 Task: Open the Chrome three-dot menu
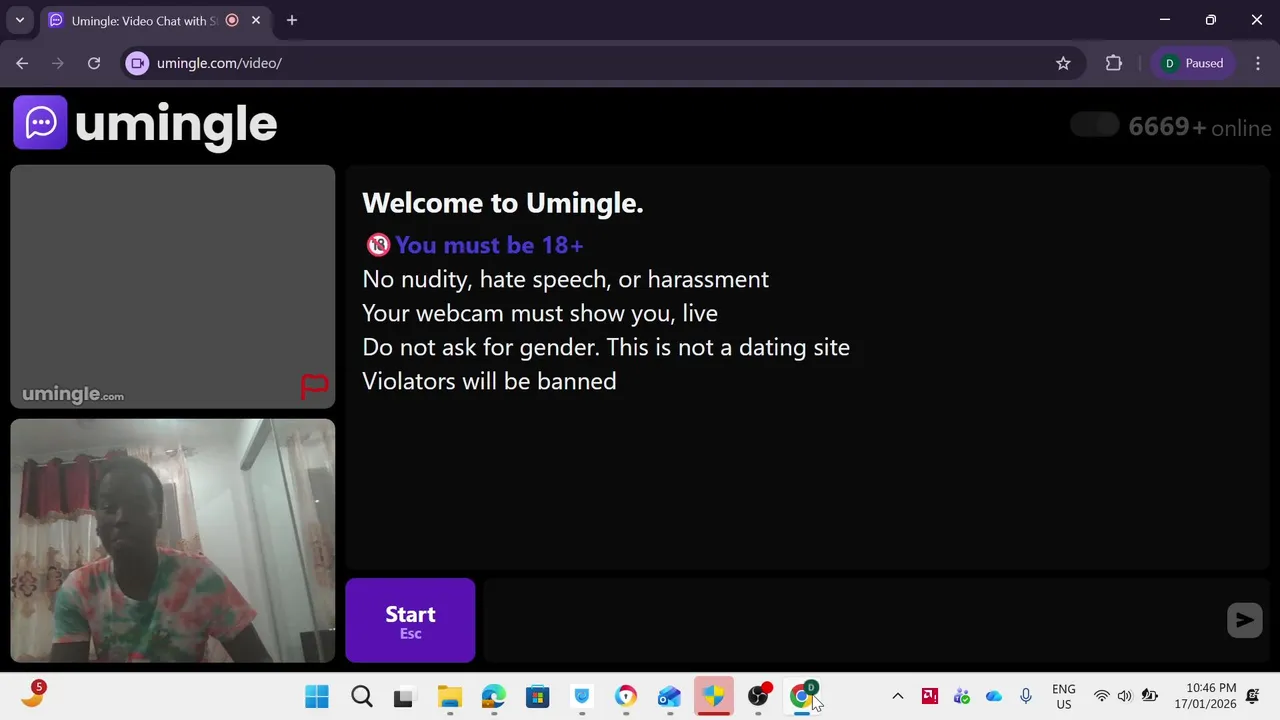(1258, 63)
